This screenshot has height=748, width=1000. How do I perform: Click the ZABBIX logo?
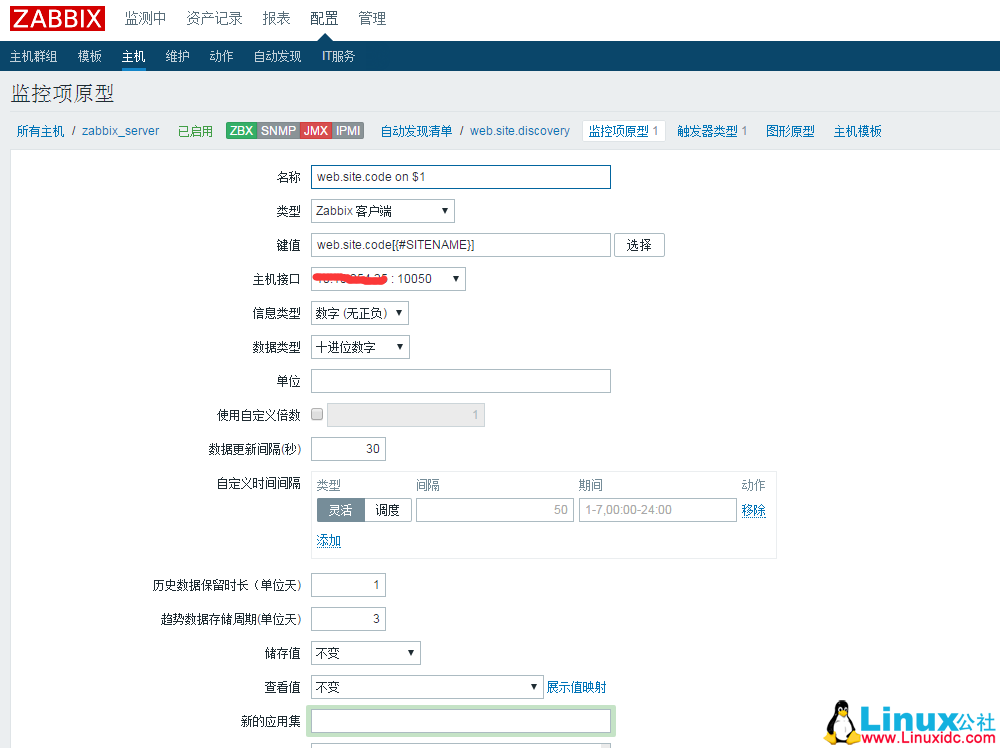57,19
